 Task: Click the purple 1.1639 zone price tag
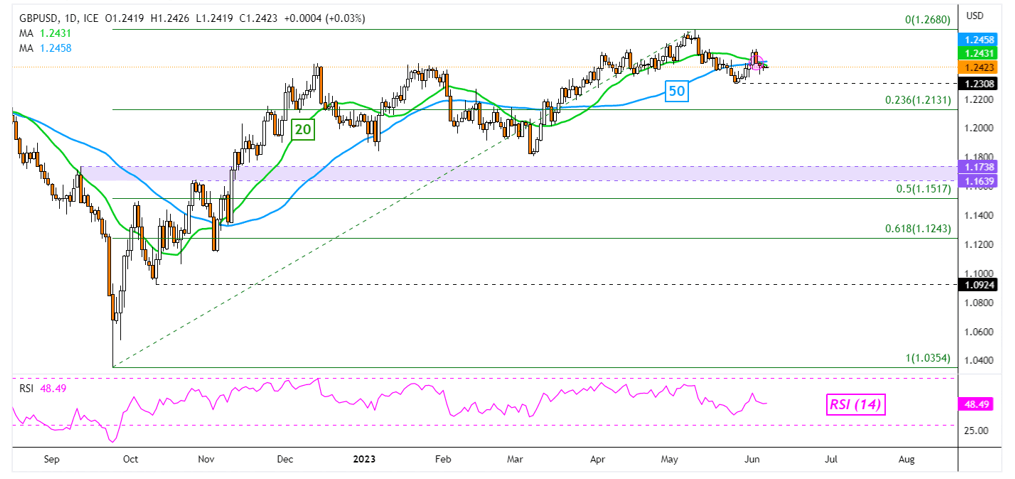coord(979,179)
